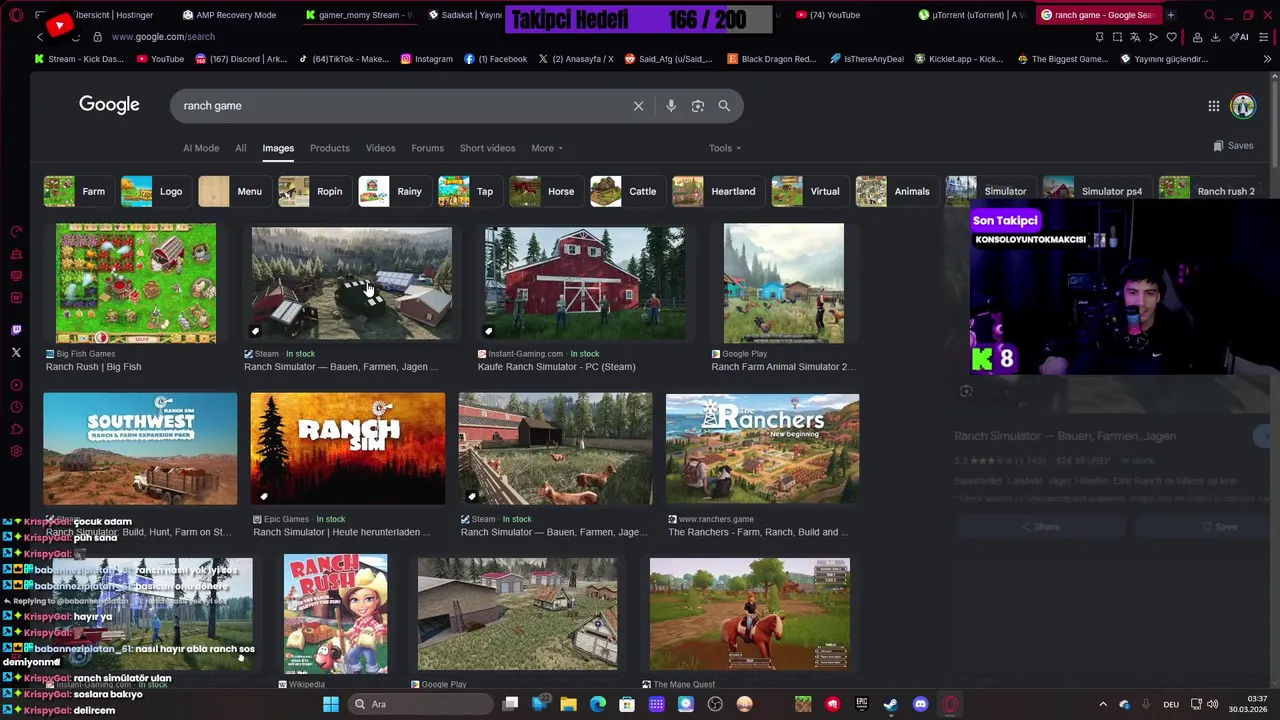Expand the More search filters dropdown
This screenshot has width=1280, height=720.
547,148
